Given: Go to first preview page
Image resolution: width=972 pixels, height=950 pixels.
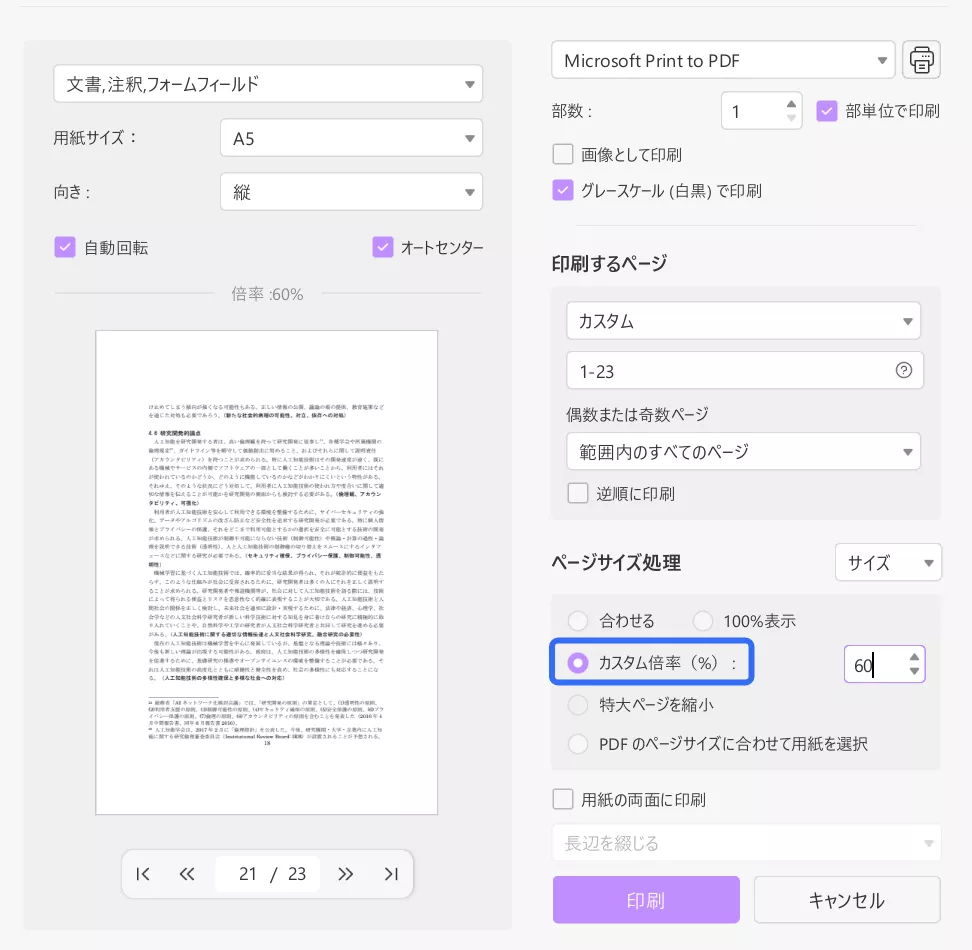Looking at the screenshot, I should click(x=143, y=874).
